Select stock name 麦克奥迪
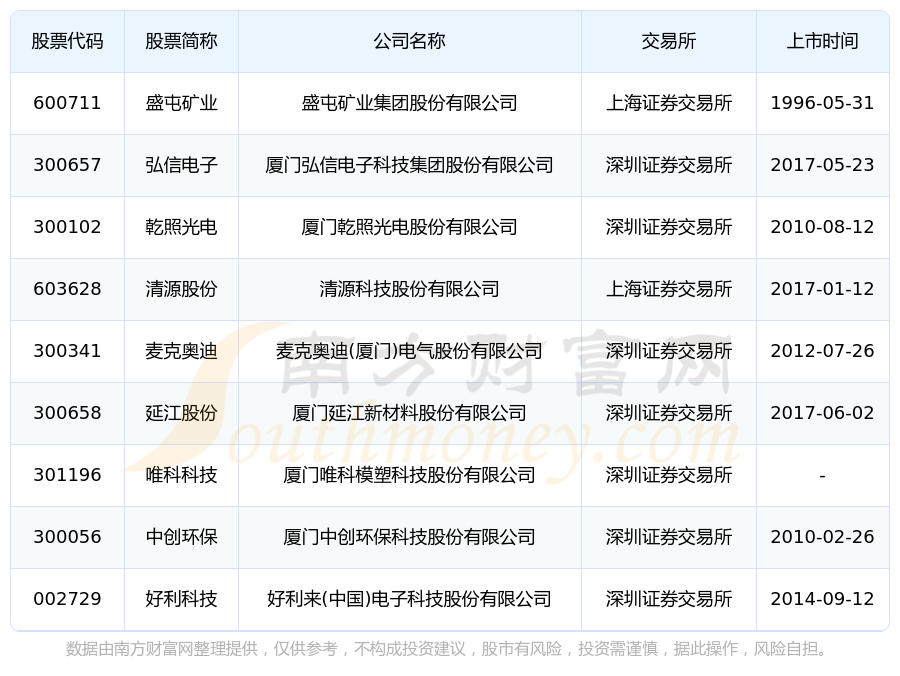 pos(181,351)
